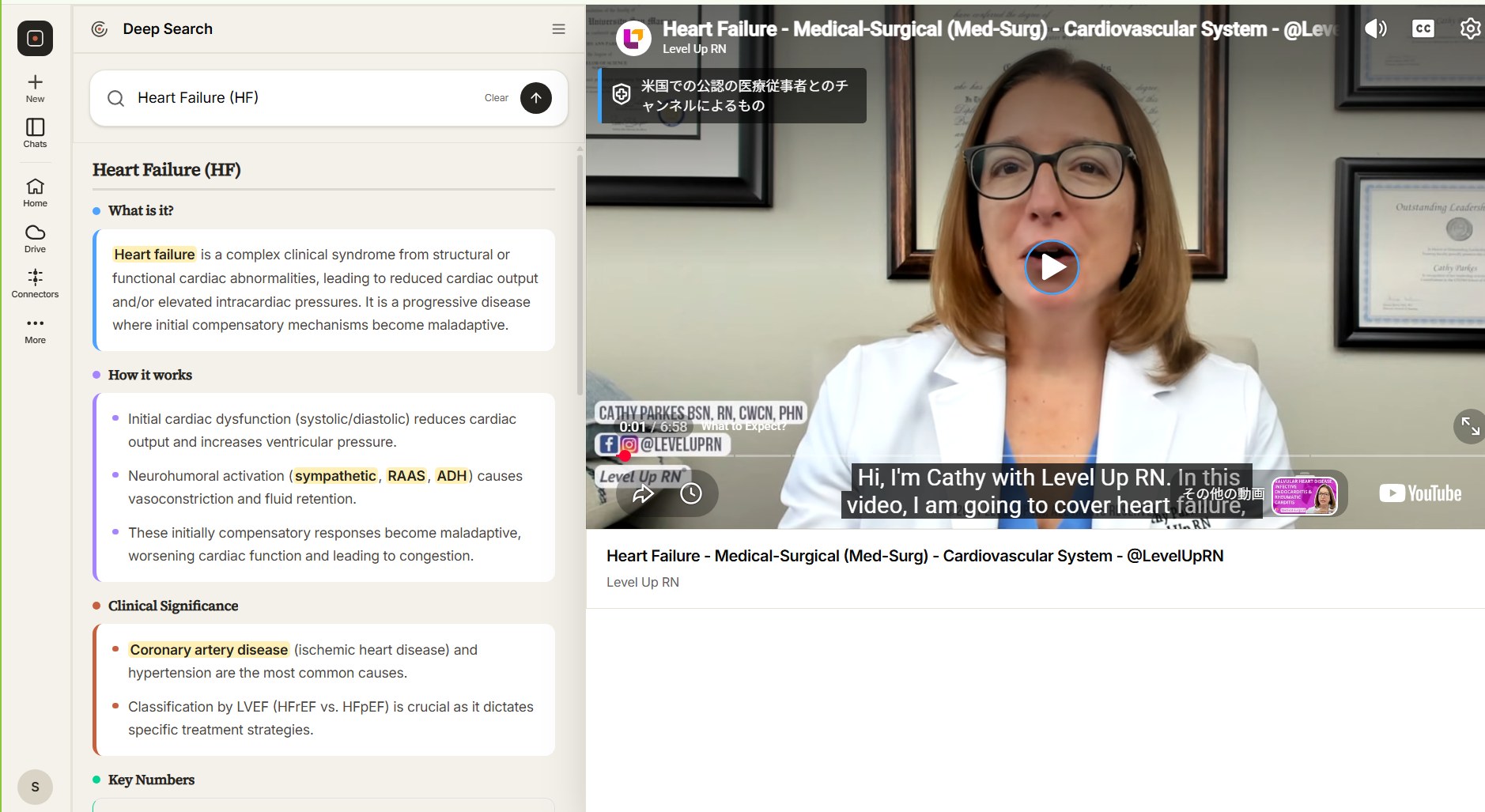Open Drive from the sidebar
The image size is (1485, 812).
[x=35, y=239]
